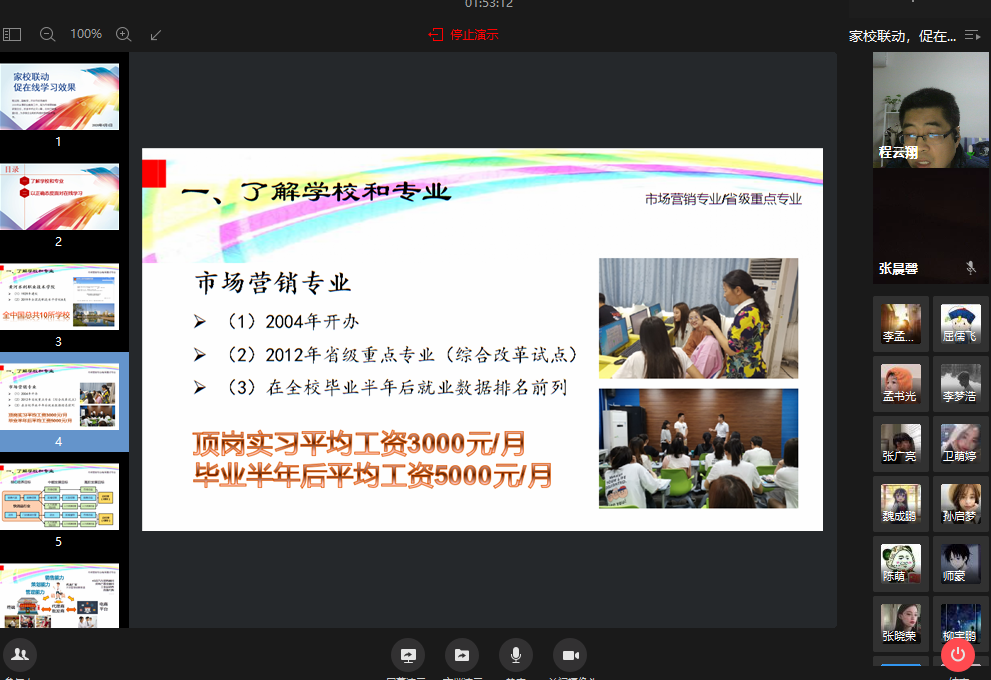The image size is (991, 680).
Task: Jump to slide 5 thumbnail
Action: [x=59, y=496]
